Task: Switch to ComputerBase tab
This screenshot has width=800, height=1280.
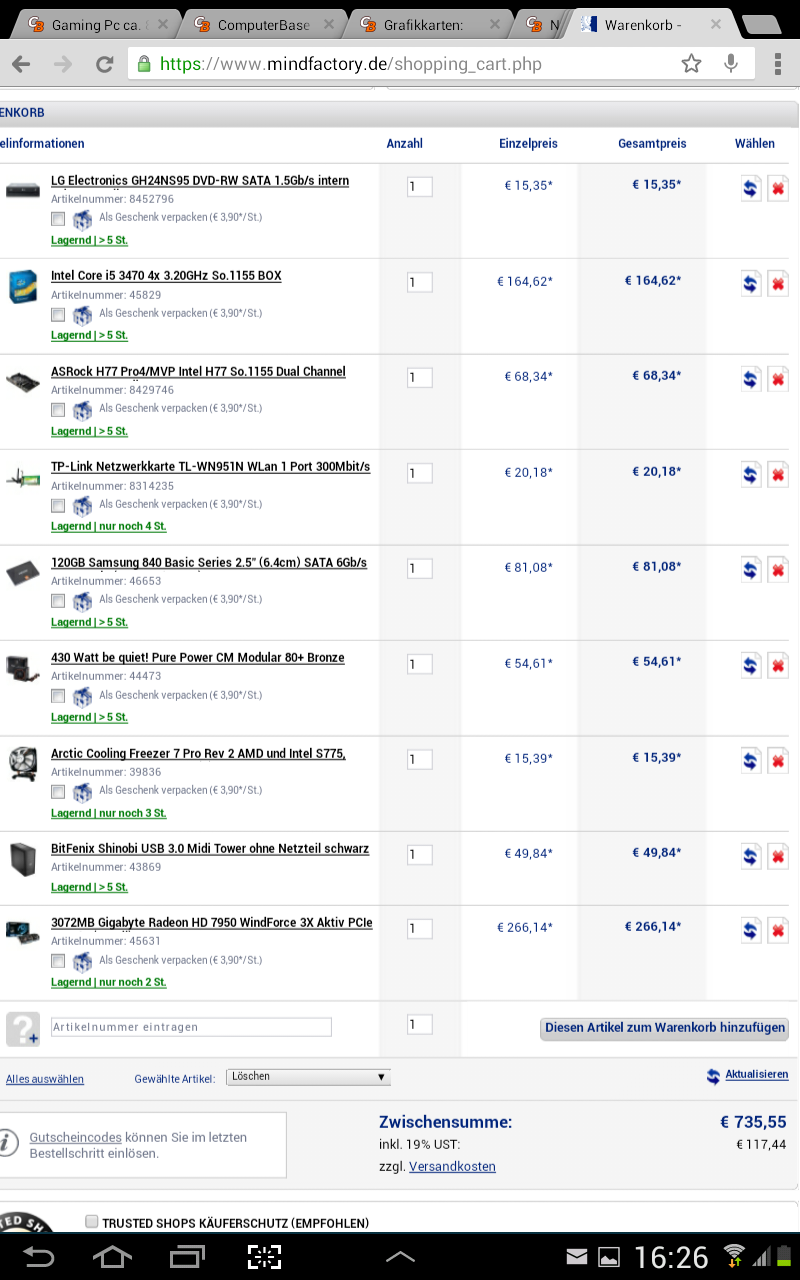Action: pyautogui.click(x=264, y=25)
